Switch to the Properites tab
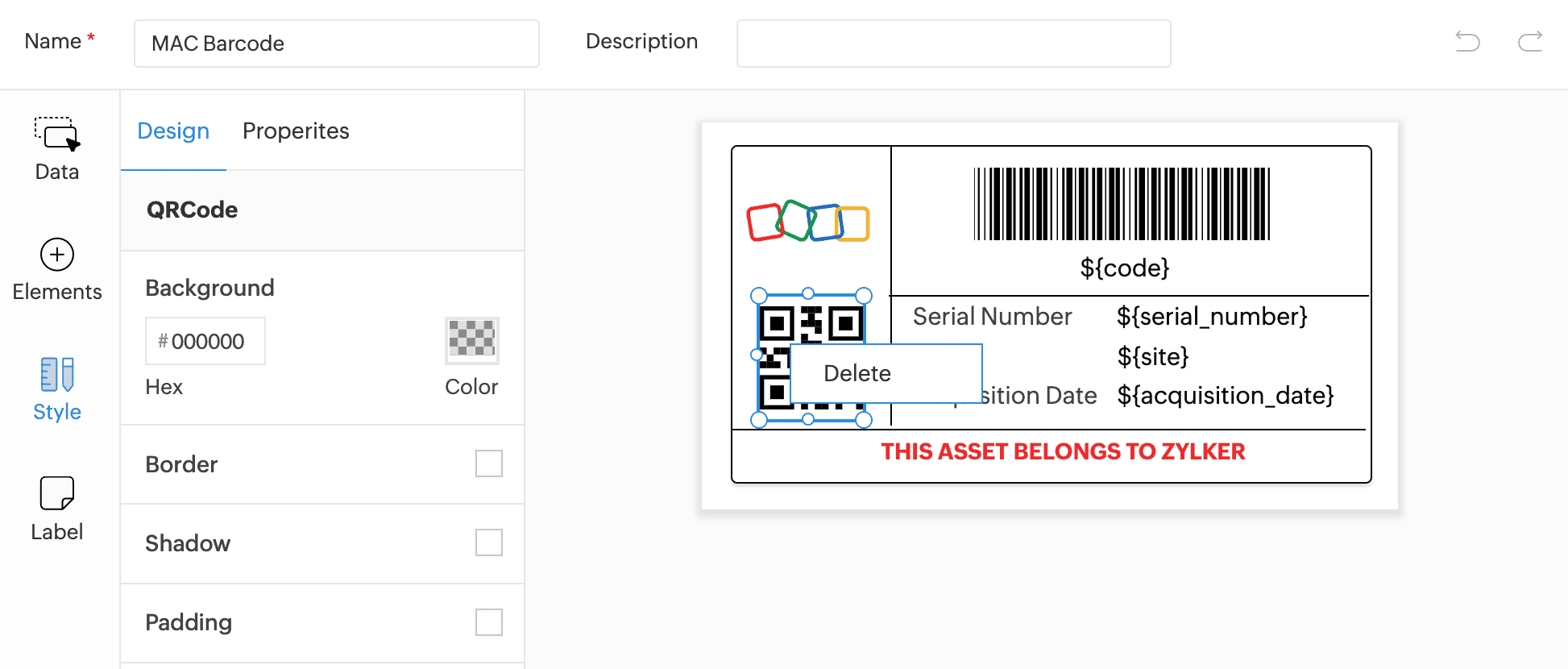 click(296, 131)
